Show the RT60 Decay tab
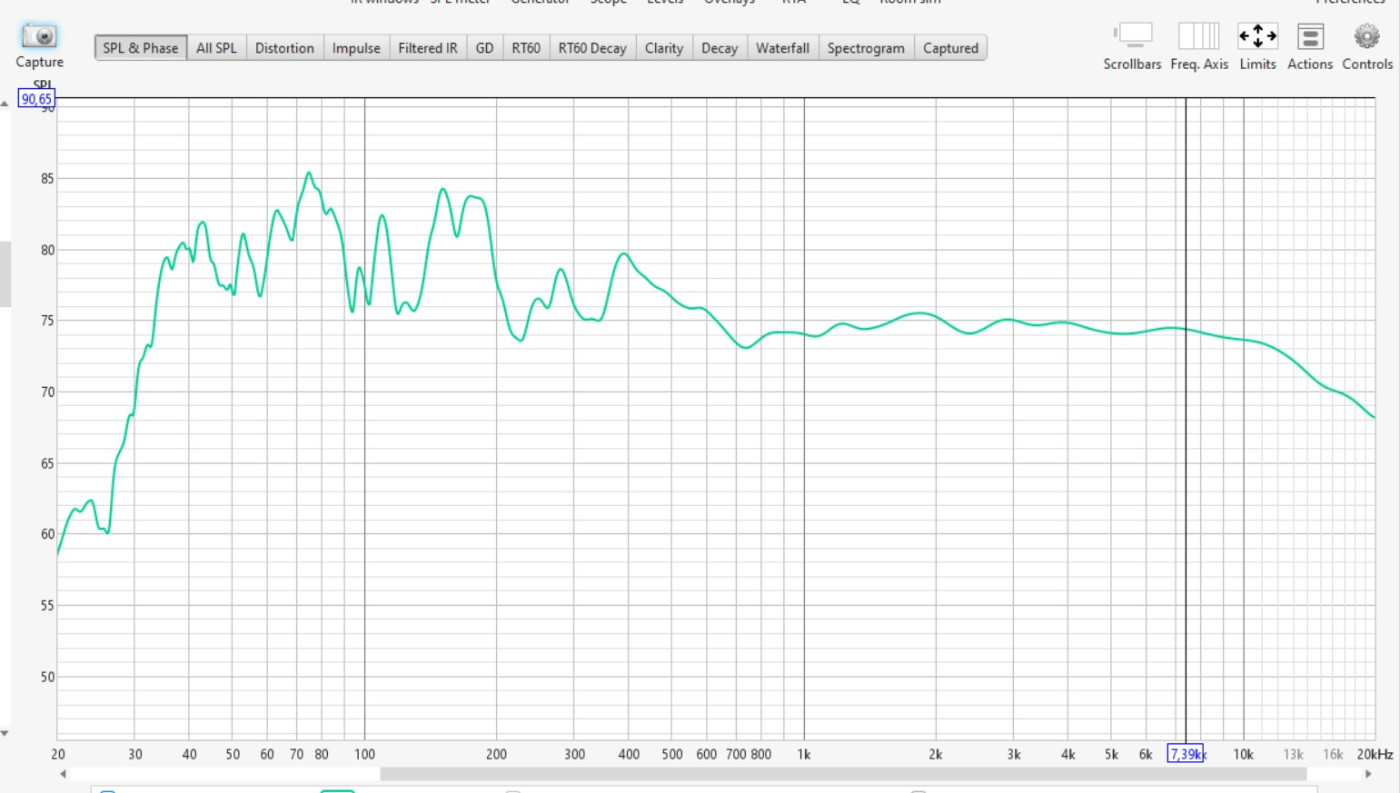Screen dimensions: 1400x793 [x=592, y=48]
